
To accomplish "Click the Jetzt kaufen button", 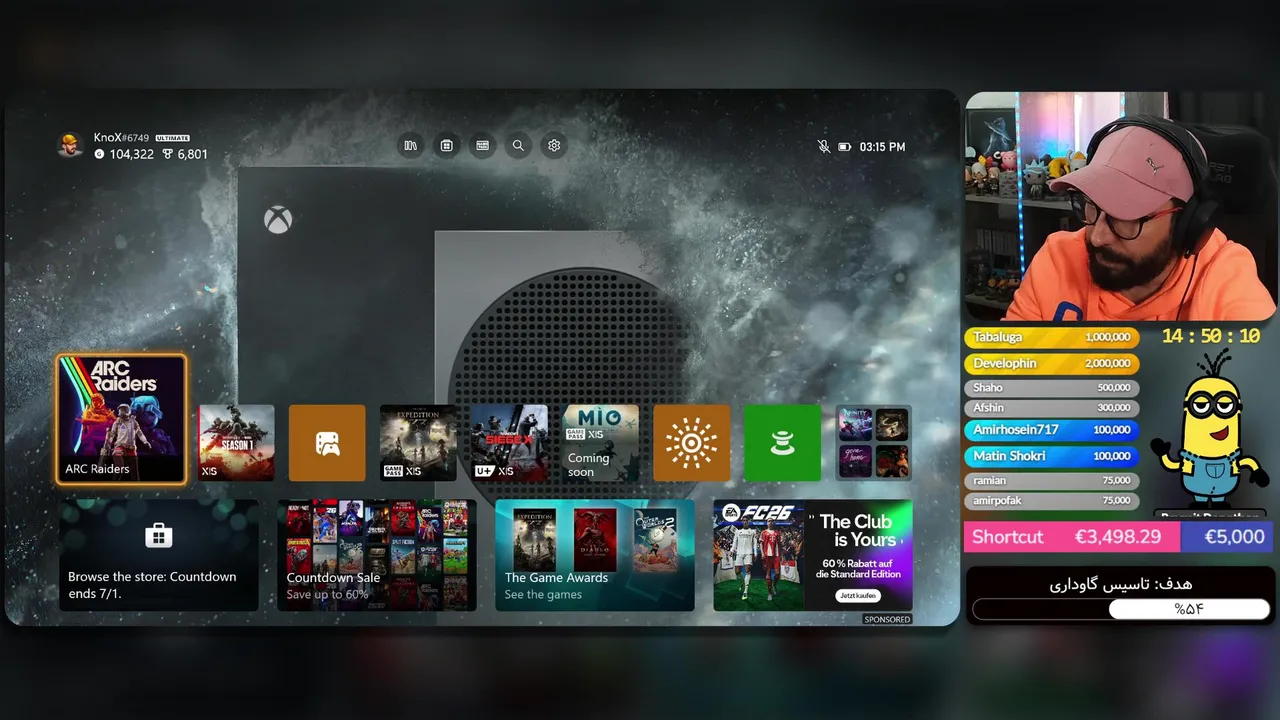I will 857,596.
